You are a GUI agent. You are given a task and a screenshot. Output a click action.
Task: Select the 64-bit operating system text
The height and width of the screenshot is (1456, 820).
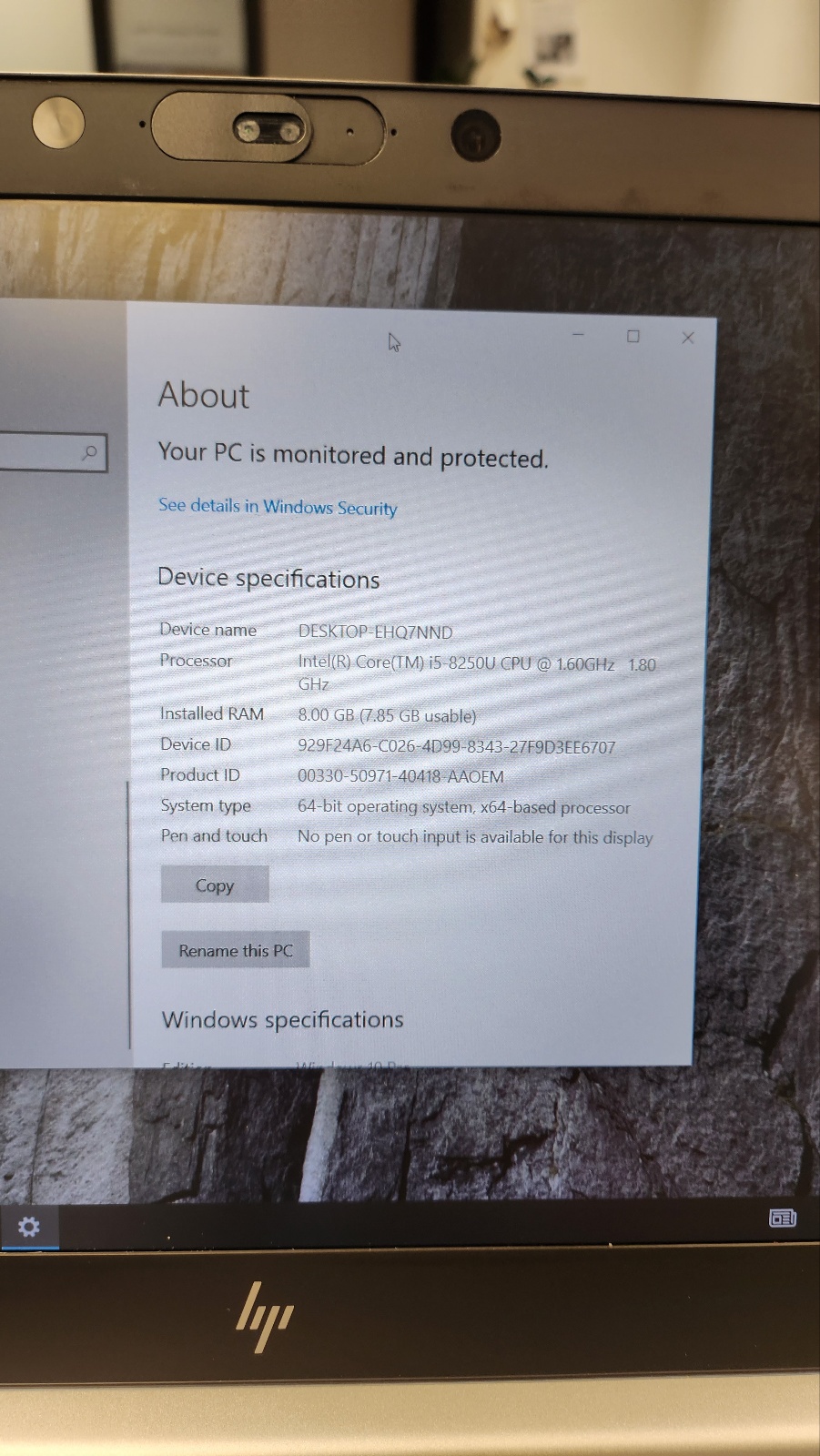[x=463, y=806]
